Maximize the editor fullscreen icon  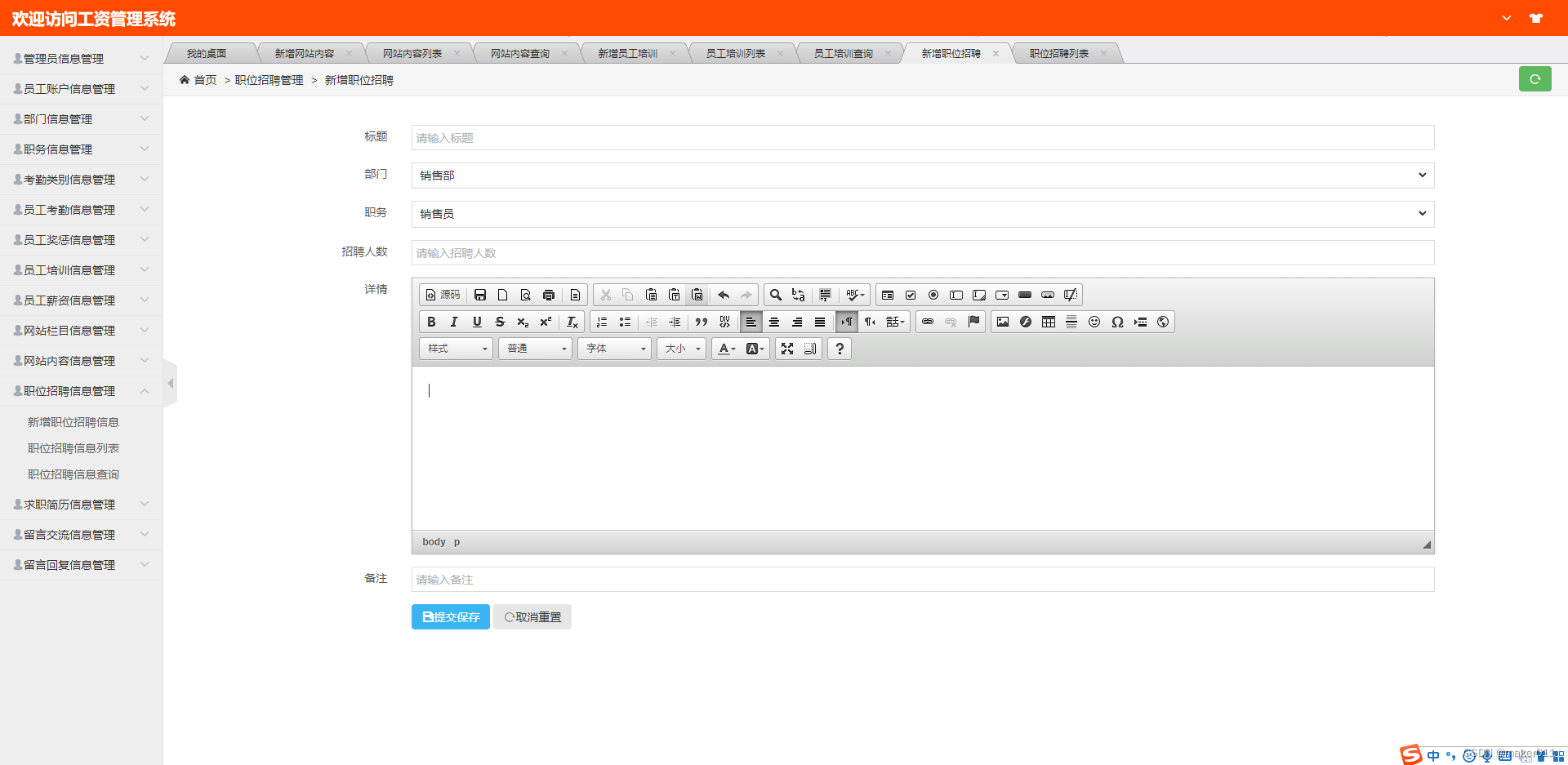(x=787, y=349)
